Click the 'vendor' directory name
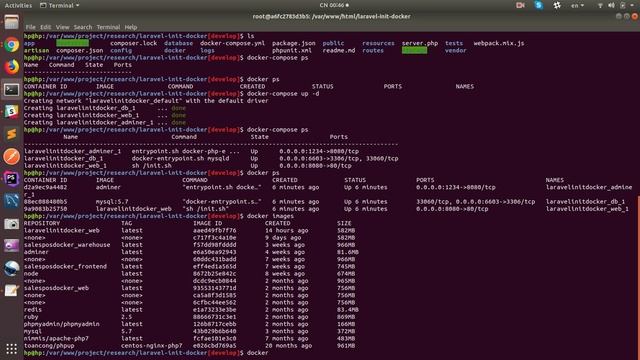 point(456,51)
